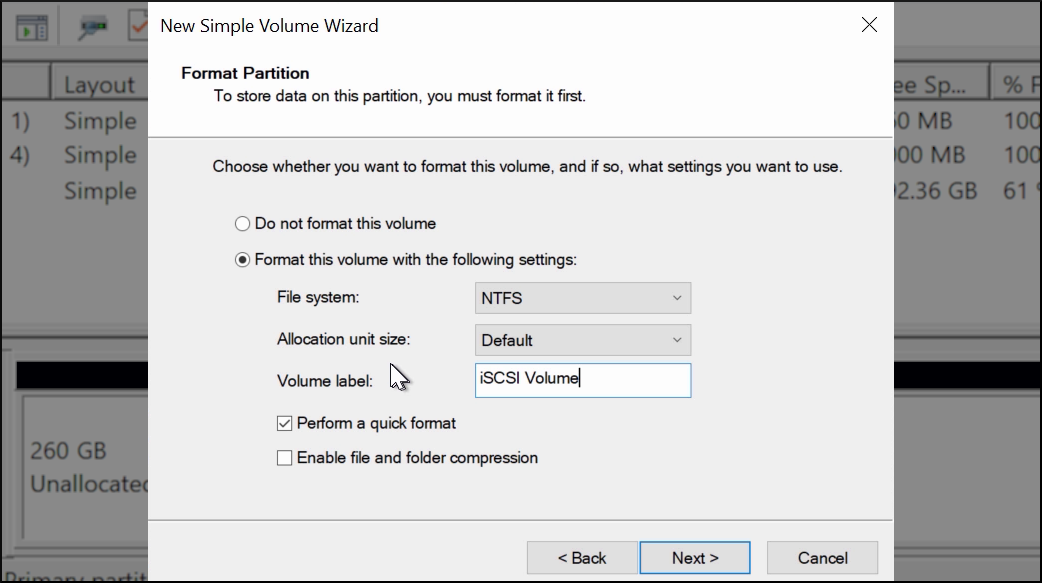Viewport: 1042px width, 583px height.
Task: Close the wizard with the X button
Action: [x=869, y=25]
